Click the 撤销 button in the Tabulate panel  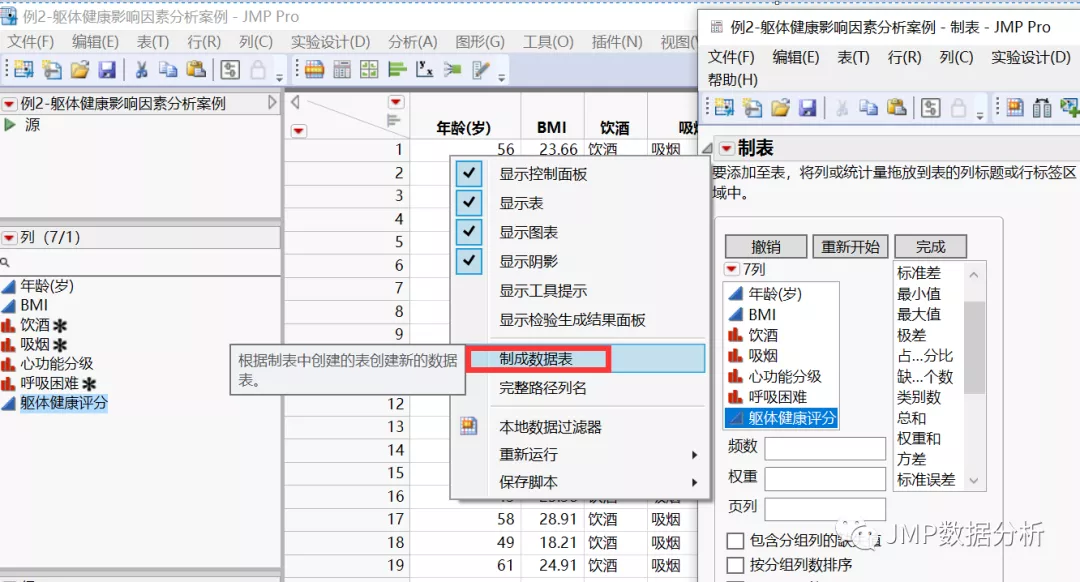coord(765,246)
